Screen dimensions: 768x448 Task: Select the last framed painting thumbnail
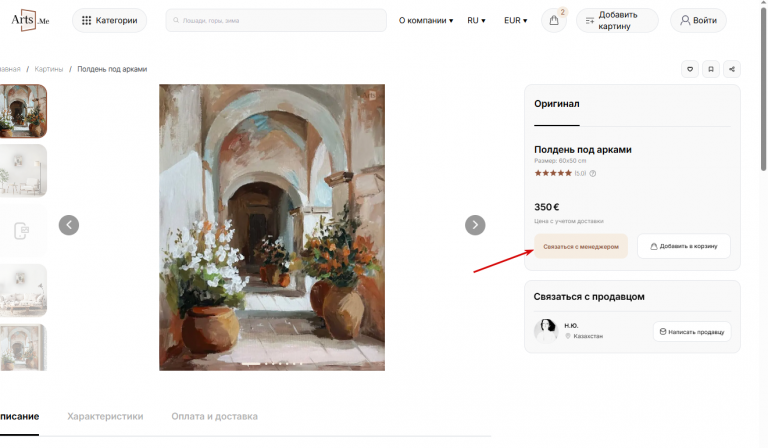point(23,348)
